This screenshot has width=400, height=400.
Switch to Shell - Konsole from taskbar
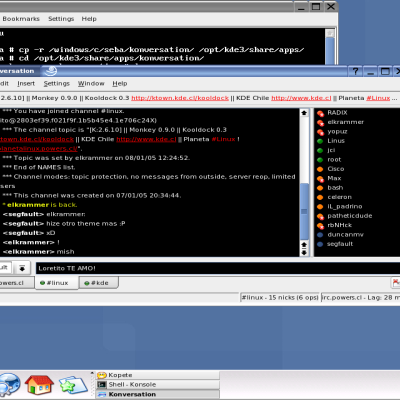(158, 385)
